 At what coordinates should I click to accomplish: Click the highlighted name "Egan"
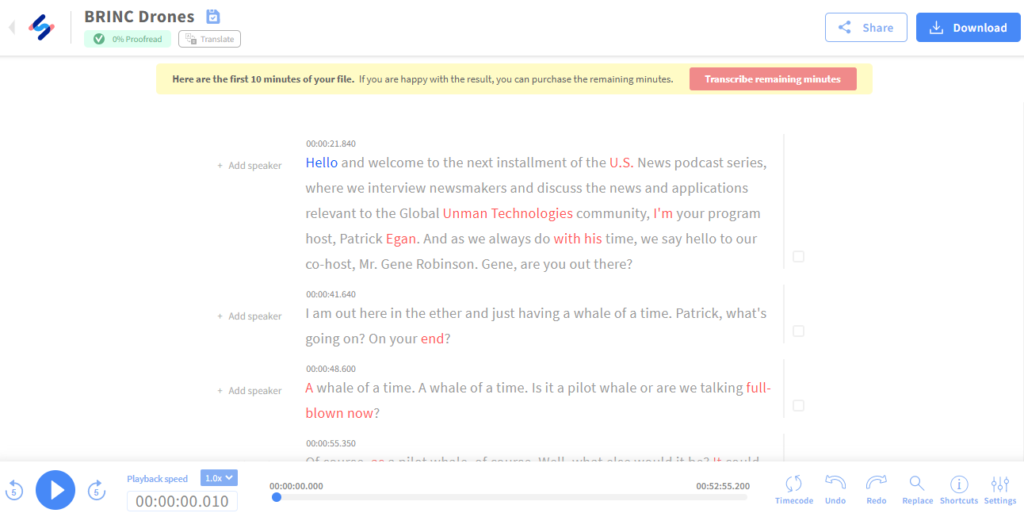click(x=401, y=239)
